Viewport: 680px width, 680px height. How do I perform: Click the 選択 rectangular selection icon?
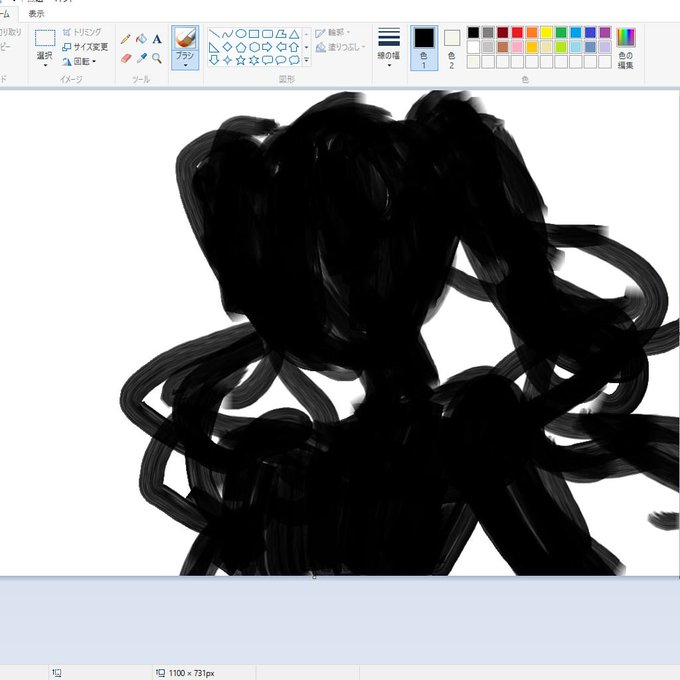pos(45,38)
